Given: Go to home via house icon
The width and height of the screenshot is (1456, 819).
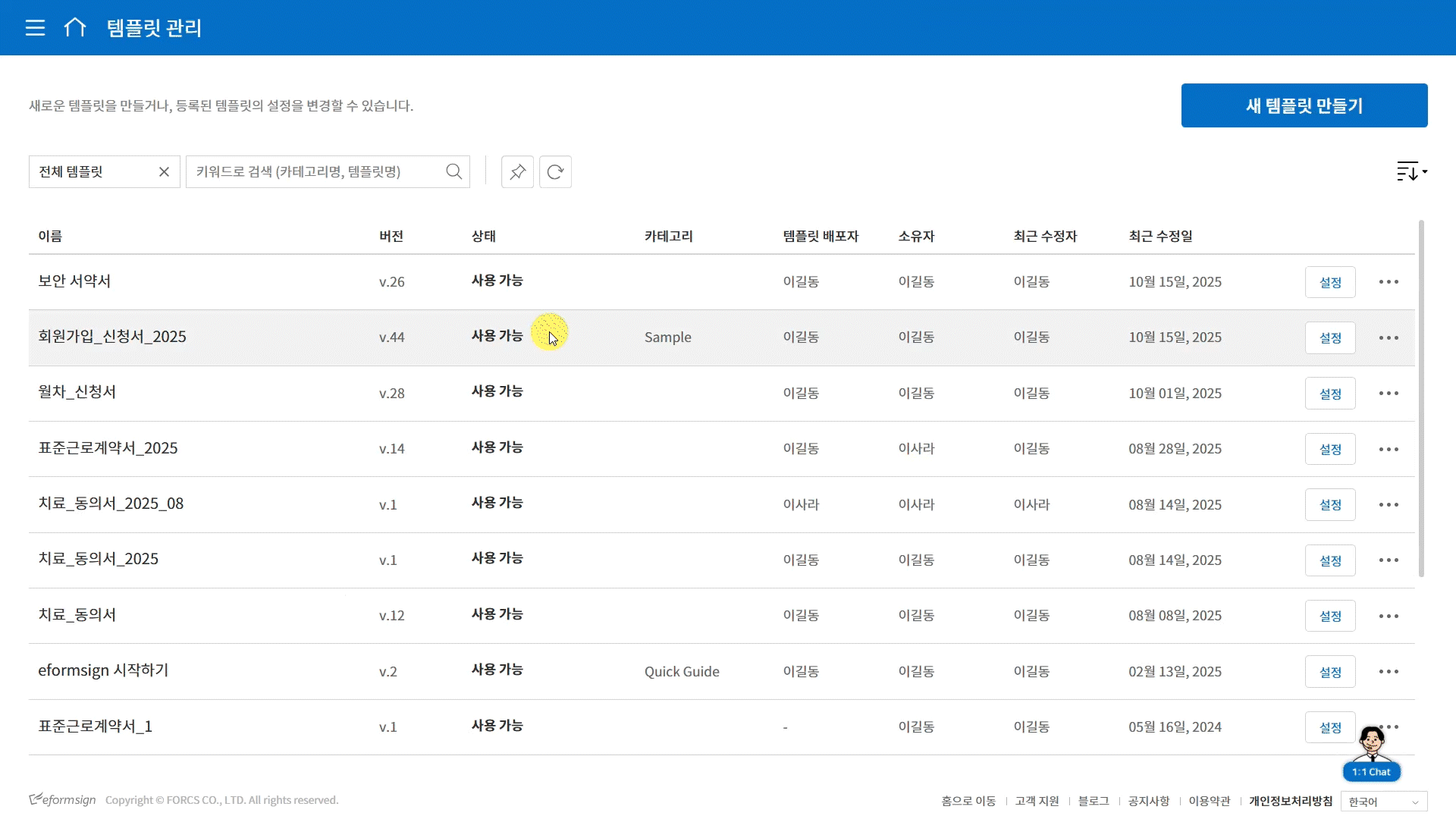Looking at the screenshot, I should [75, 28].
